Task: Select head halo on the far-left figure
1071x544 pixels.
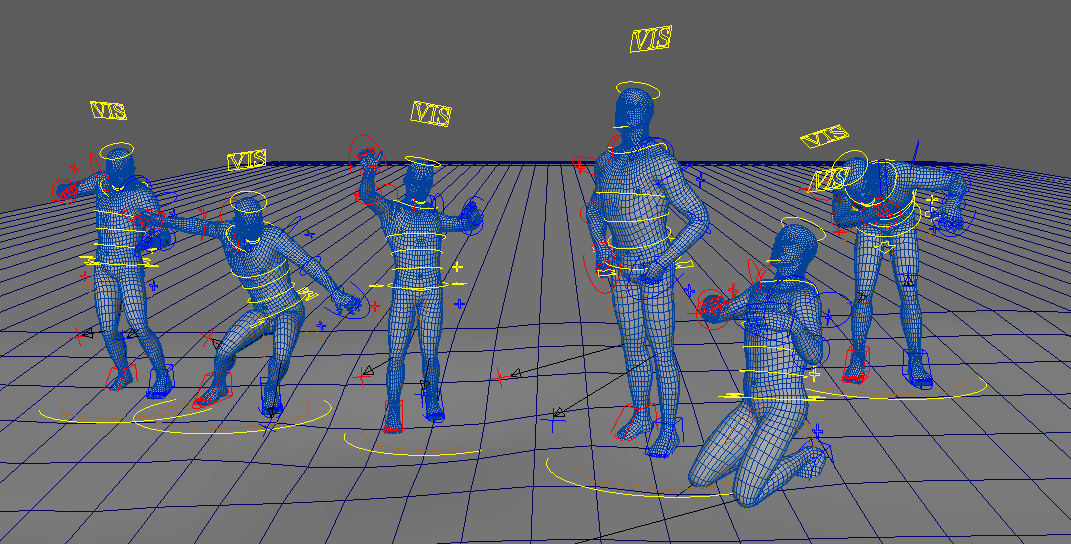Action: pos(117,151)
